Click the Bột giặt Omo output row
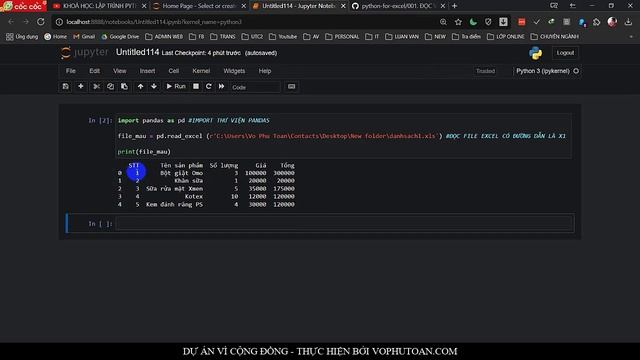This screenshot has width=640, height=360. (207, 173)
